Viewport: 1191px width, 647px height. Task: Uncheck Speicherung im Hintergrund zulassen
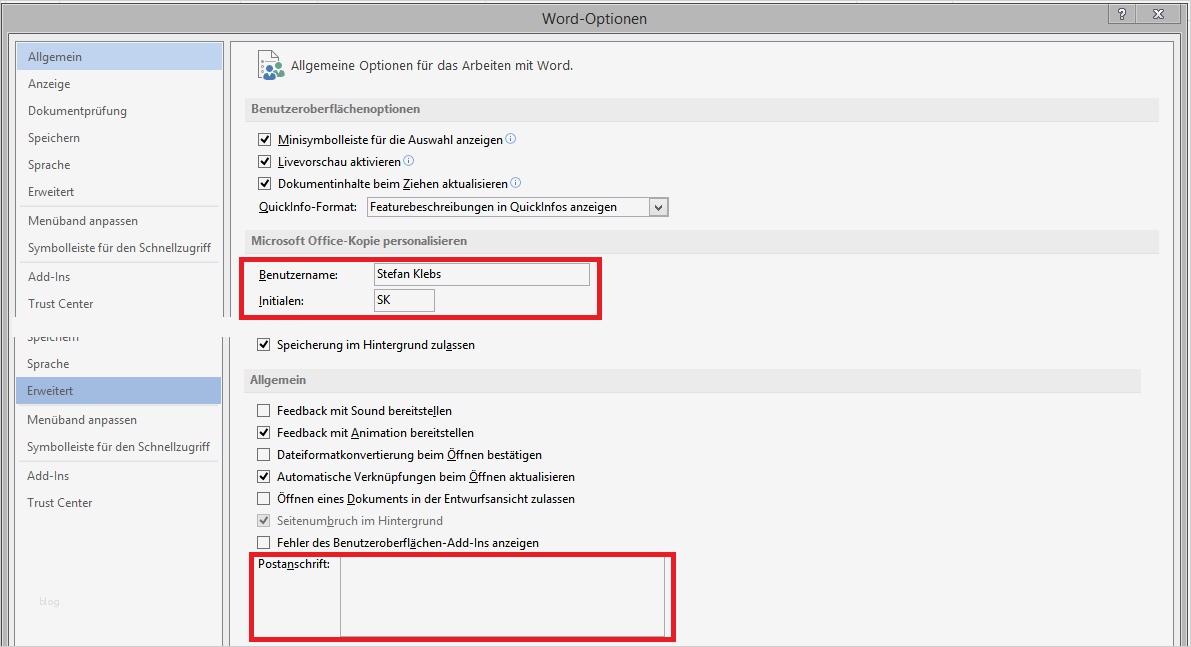[x=264, y=345]
